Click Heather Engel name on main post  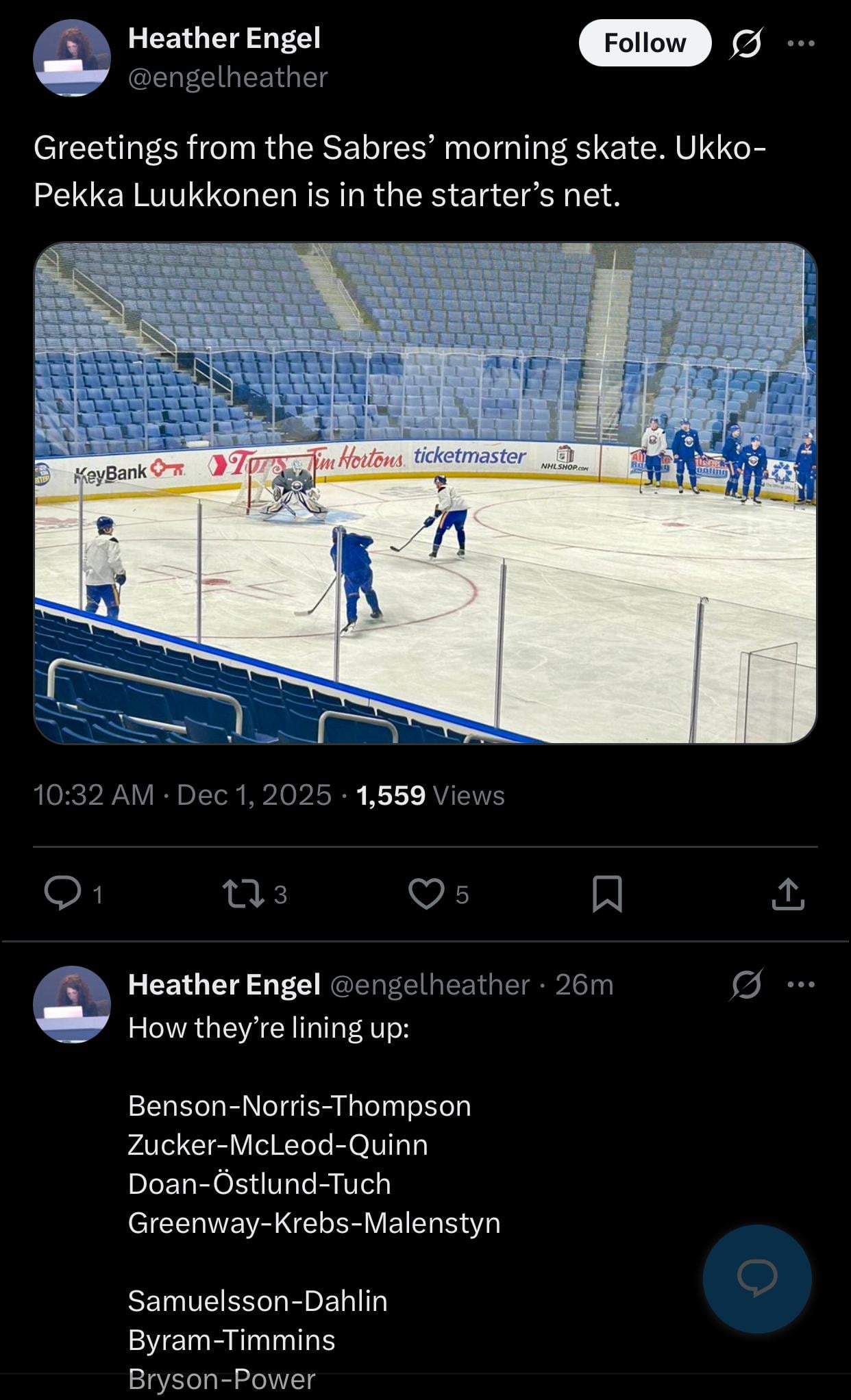coord(224,38)
